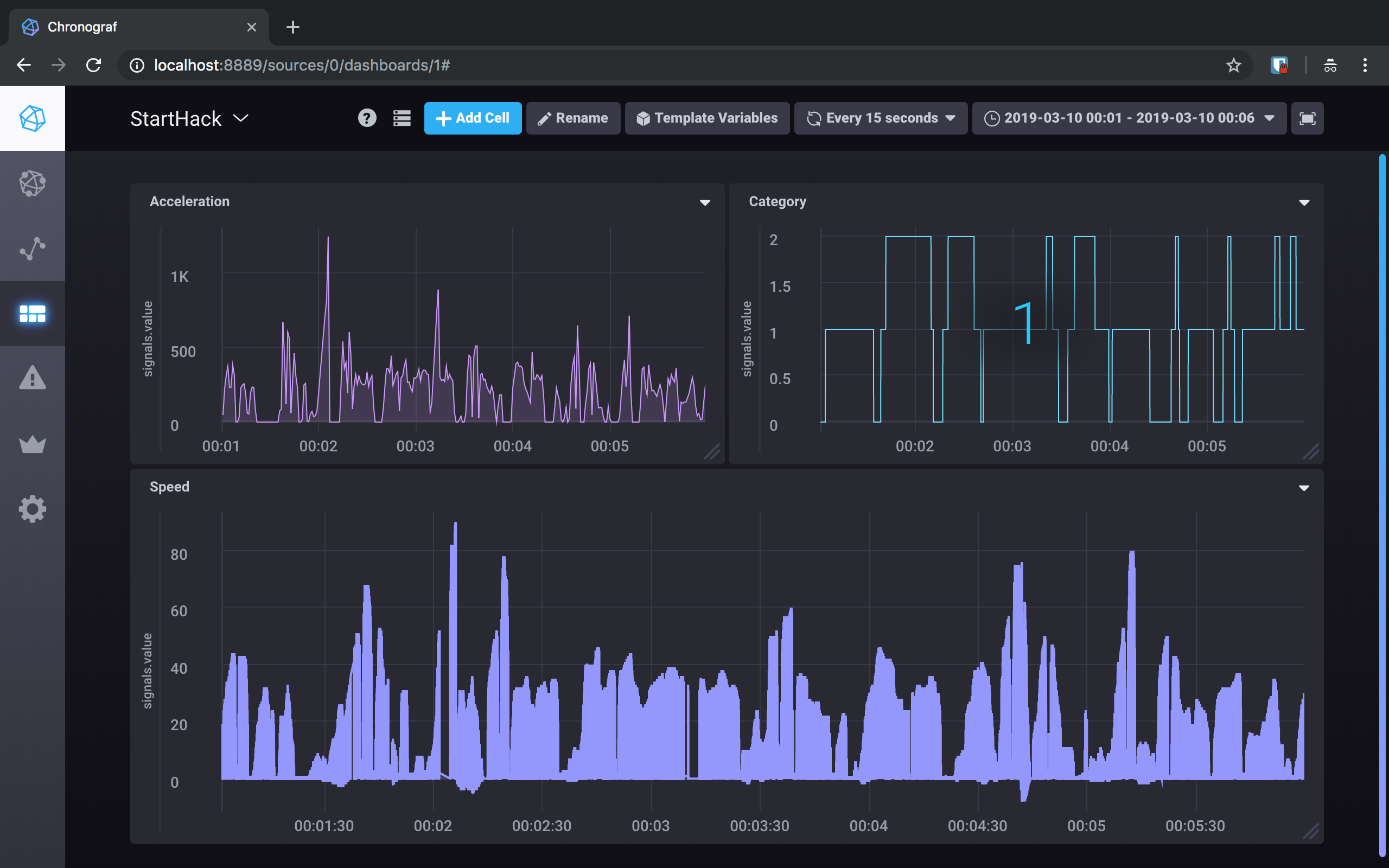
Task: Open Template Variables
Action: 706,118
